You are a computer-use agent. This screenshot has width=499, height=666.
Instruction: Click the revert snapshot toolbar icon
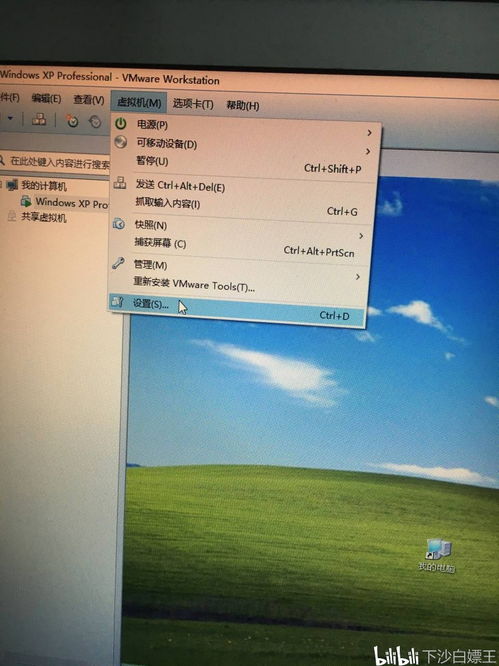pos(95,122)
